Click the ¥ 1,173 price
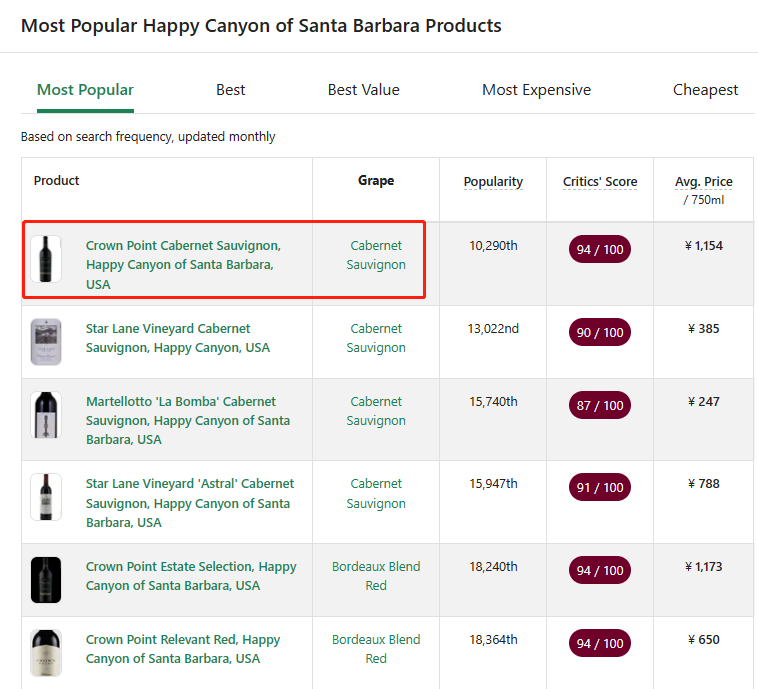 pos(703,567)
